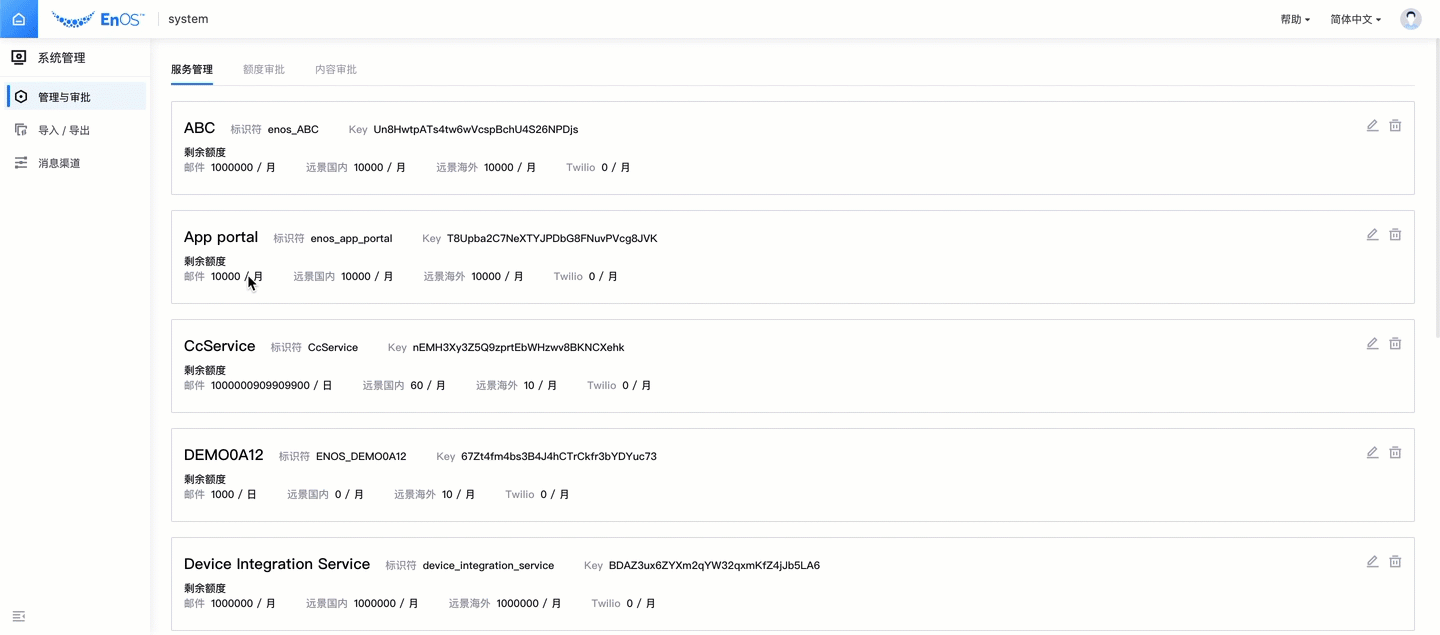Delete the App portal service
The height and width of the screenshot is (635, 1440).
(x=1395, y=235)
